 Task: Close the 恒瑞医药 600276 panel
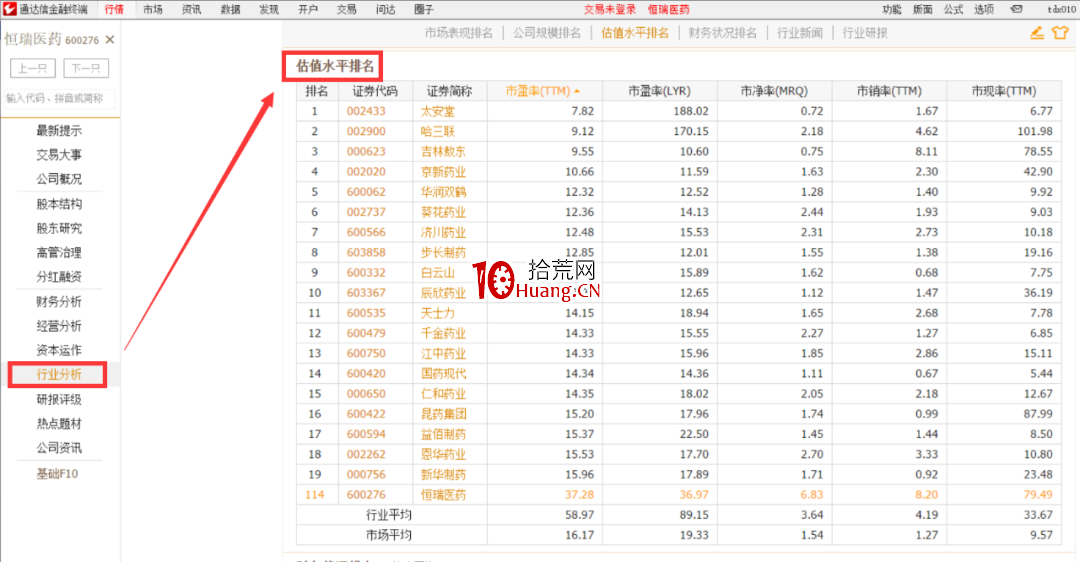[x=110, y=40]
